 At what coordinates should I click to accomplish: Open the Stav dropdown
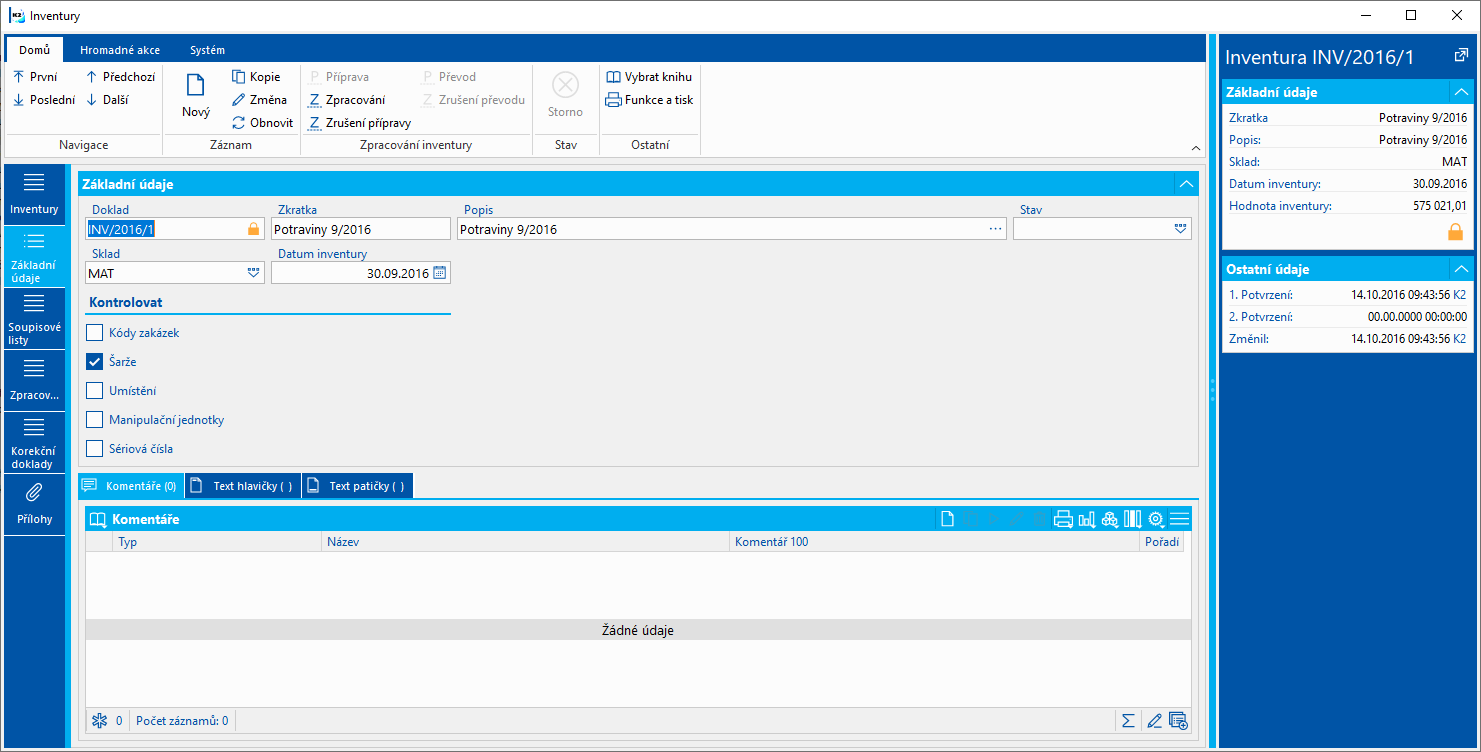(1181, 229)
